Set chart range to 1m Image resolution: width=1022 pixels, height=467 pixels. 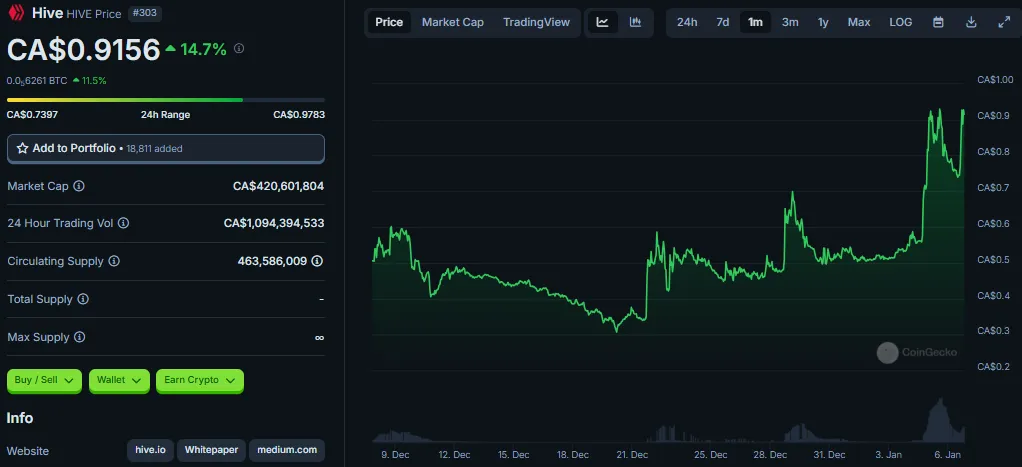[755, 22]
